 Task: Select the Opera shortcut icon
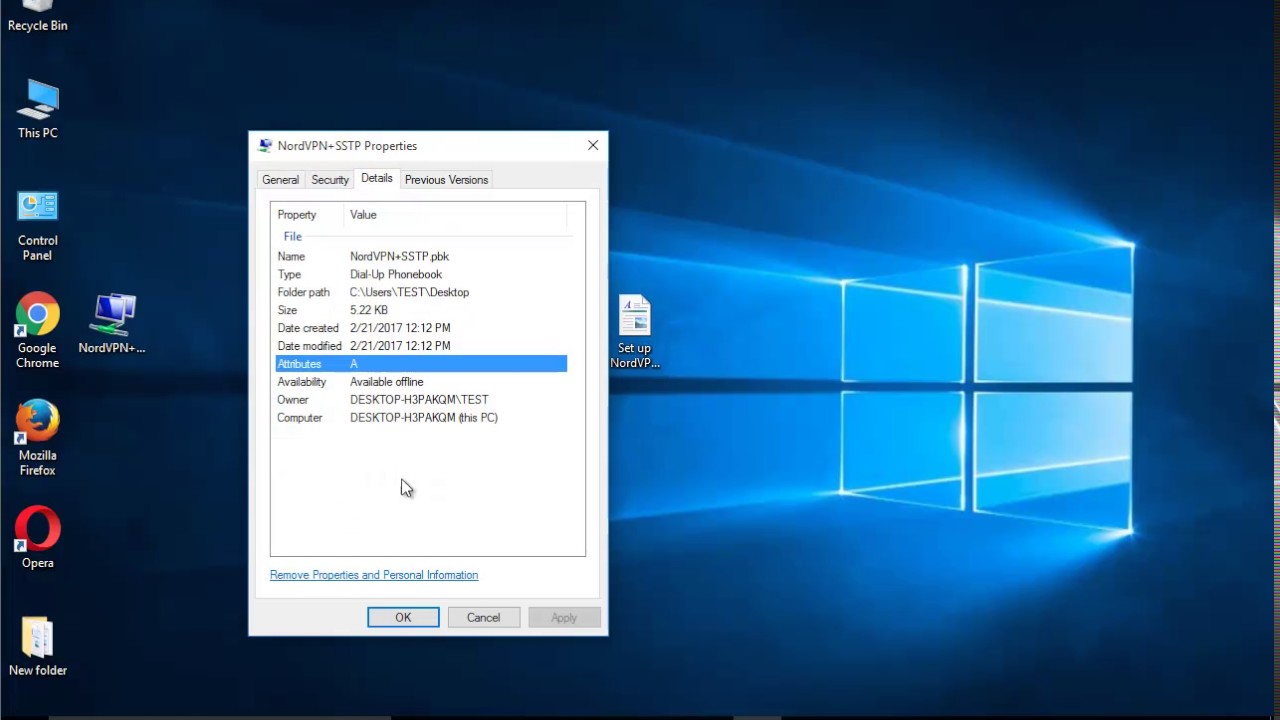point(38,538)
